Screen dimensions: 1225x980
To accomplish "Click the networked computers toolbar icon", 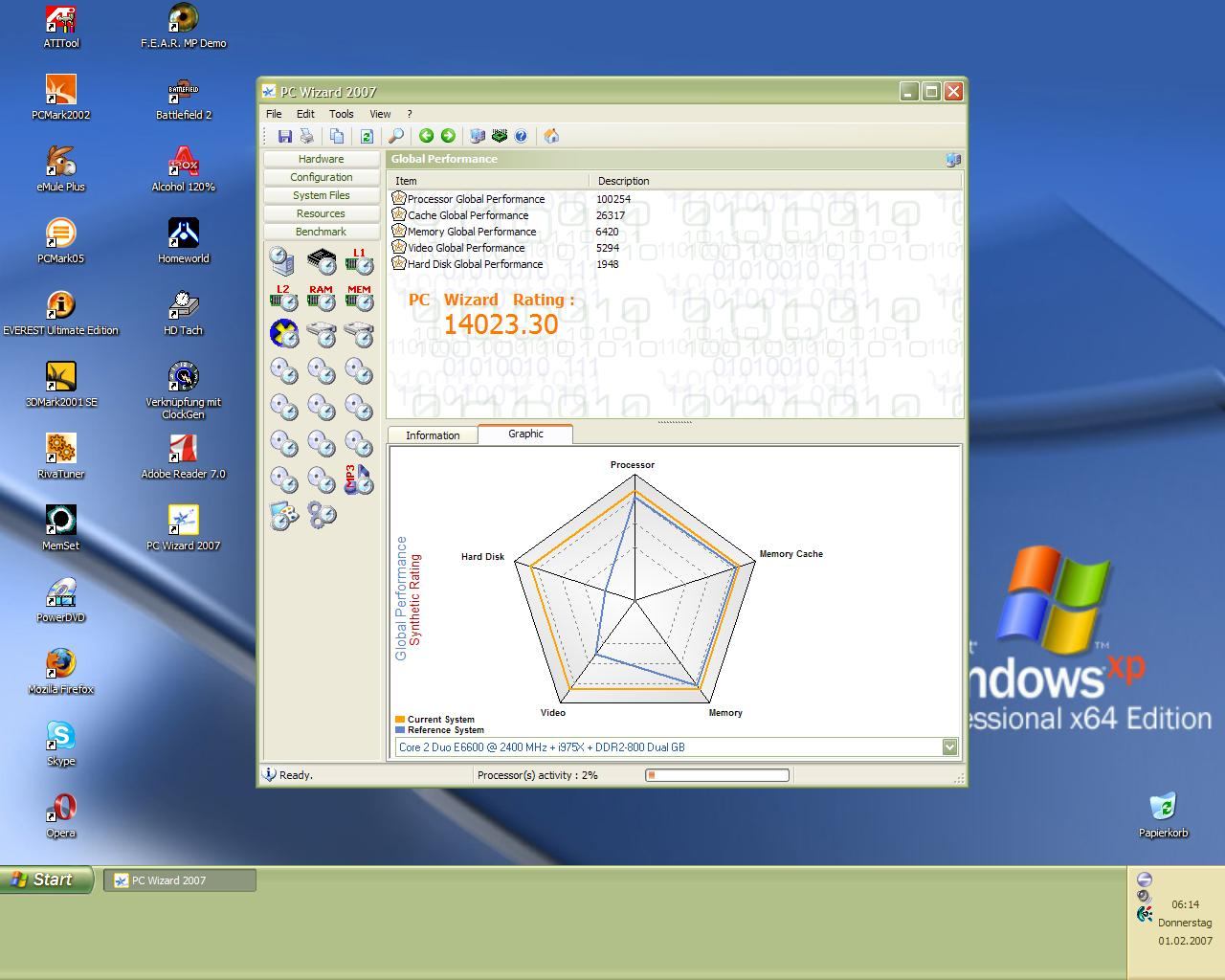I will [x=478, y=136].
